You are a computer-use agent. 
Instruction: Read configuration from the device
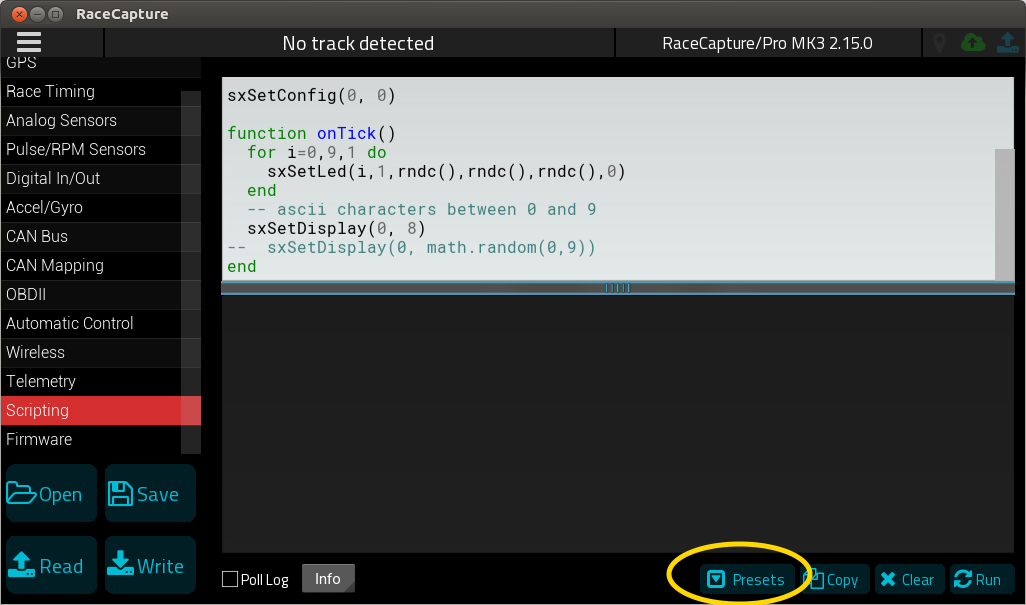tap(52, 565)
